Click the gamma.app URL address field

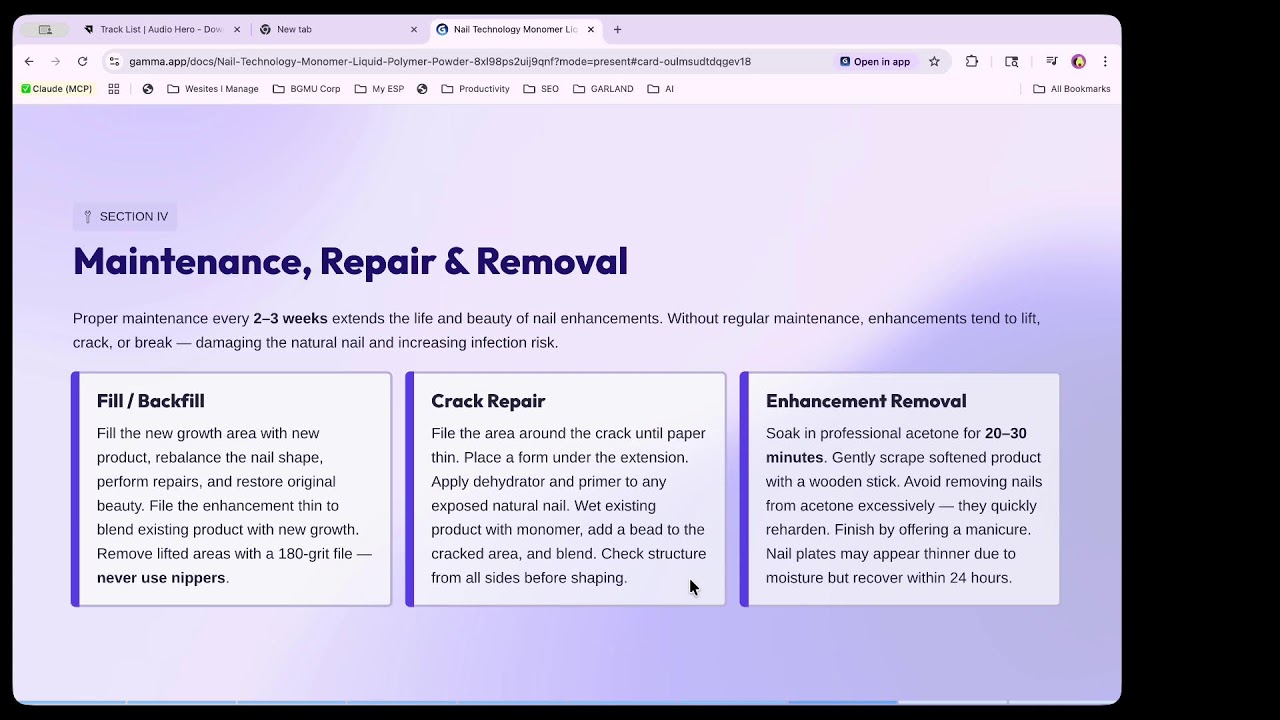click(x=440, y=61)
